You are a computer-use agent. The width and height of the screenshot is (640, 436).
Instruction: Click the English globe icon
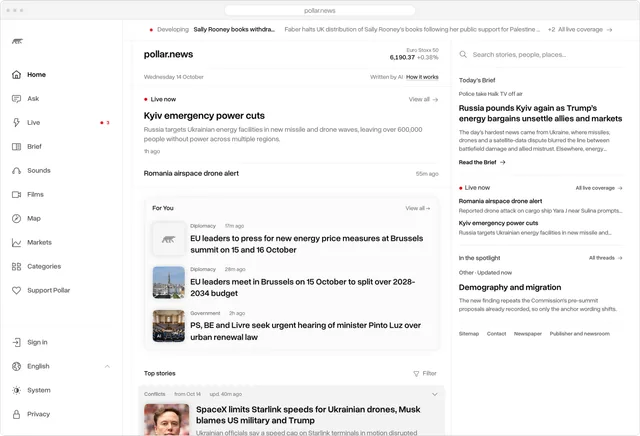[x=16, y=366]
